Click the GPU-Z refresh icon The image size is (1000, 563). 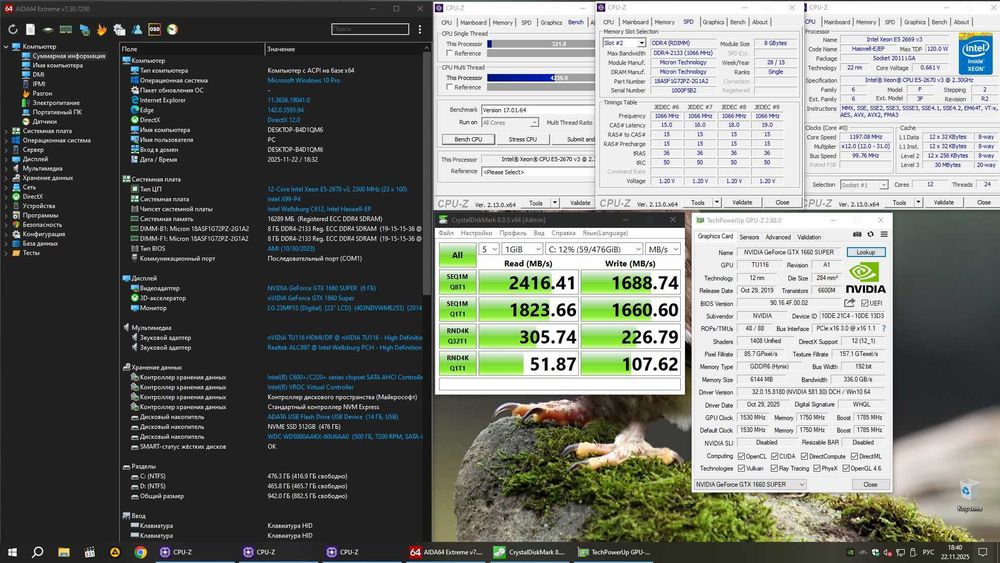(x=871, y=235)
